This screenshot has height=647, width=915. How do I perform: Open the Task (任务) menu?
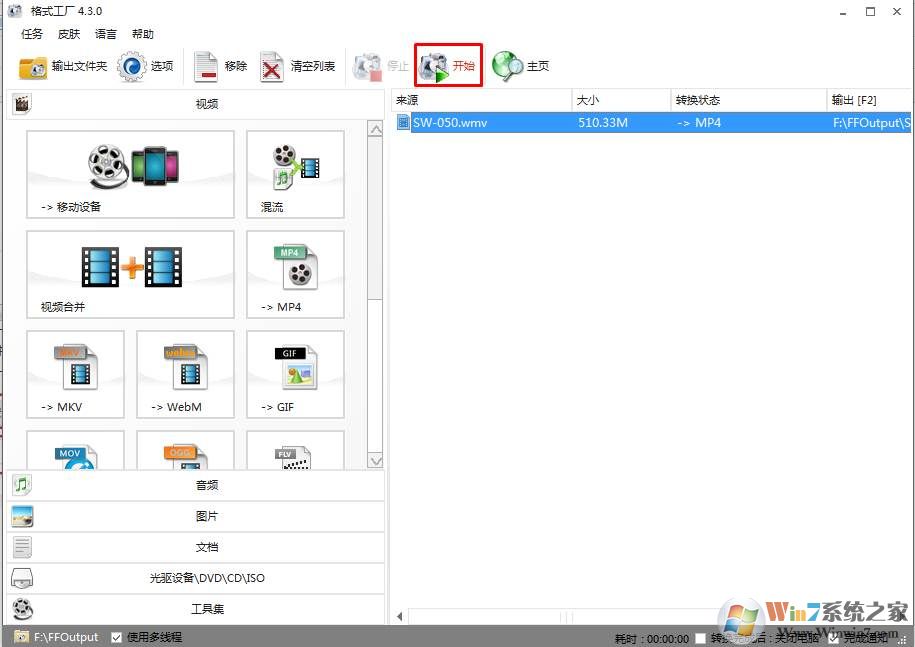(32, 34)
